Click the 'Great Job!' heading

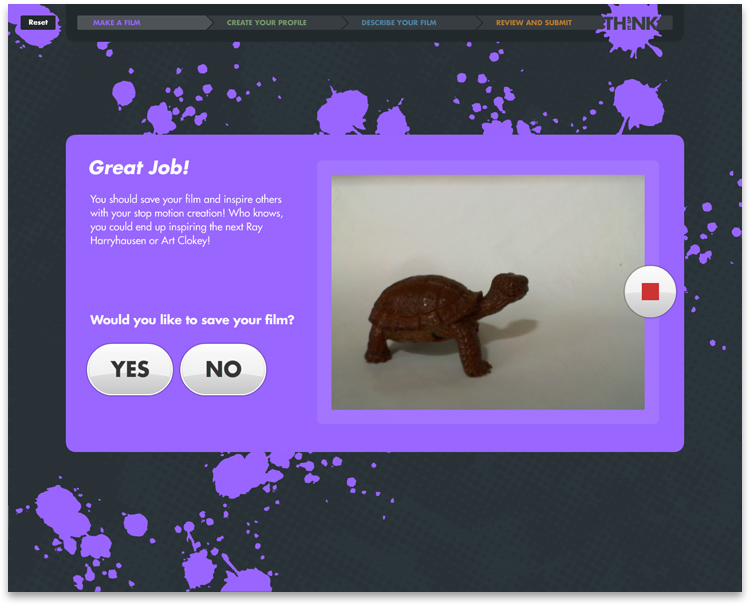click(139, 167)
